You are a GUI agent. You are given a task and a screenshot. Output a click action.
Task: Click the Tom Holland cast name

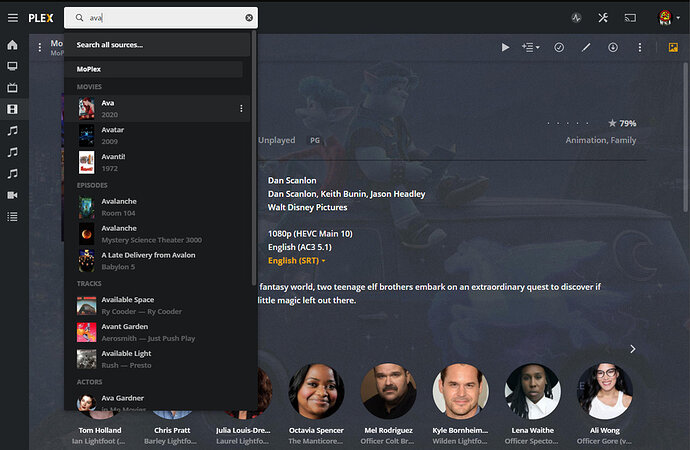(100, 430)
